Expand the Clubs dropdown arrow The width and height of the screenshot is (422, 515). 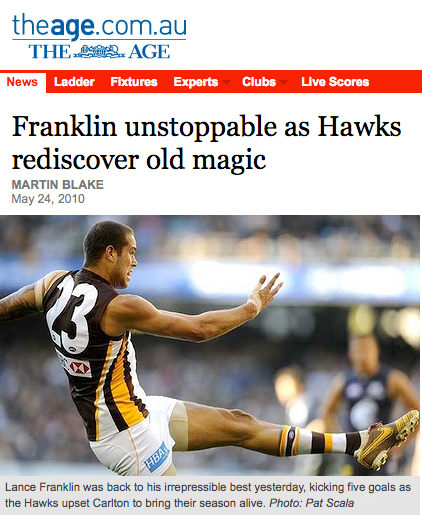tap(284, 82)
